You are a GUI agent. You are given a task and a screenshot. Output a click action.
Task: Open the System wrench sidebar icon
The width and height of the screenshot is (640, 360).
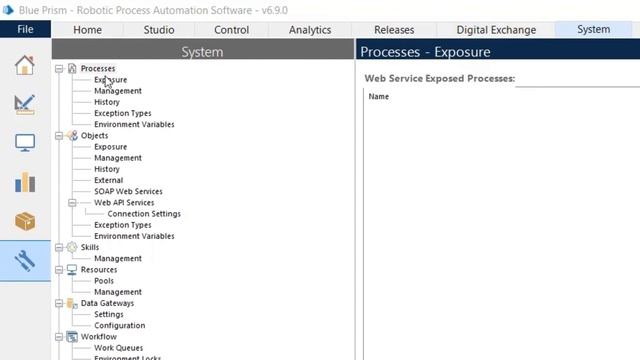tap(25, 260)
